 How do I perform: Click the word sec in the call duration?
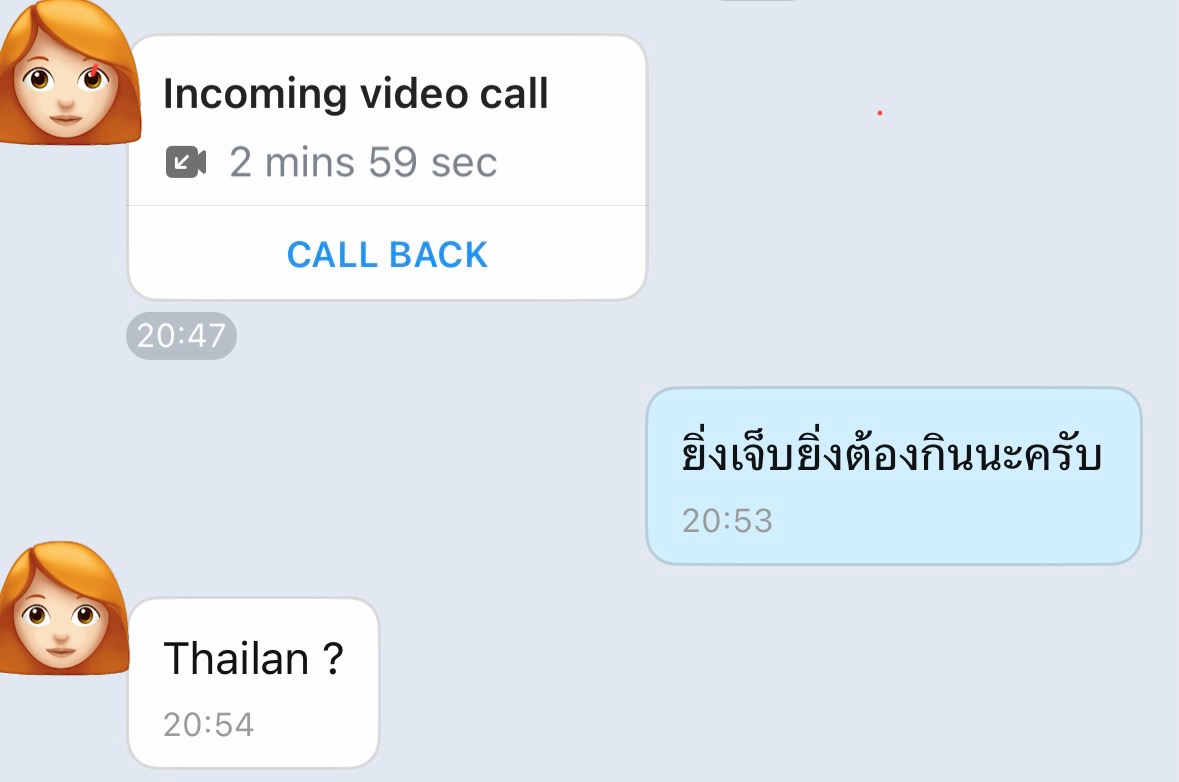point(464,162)
